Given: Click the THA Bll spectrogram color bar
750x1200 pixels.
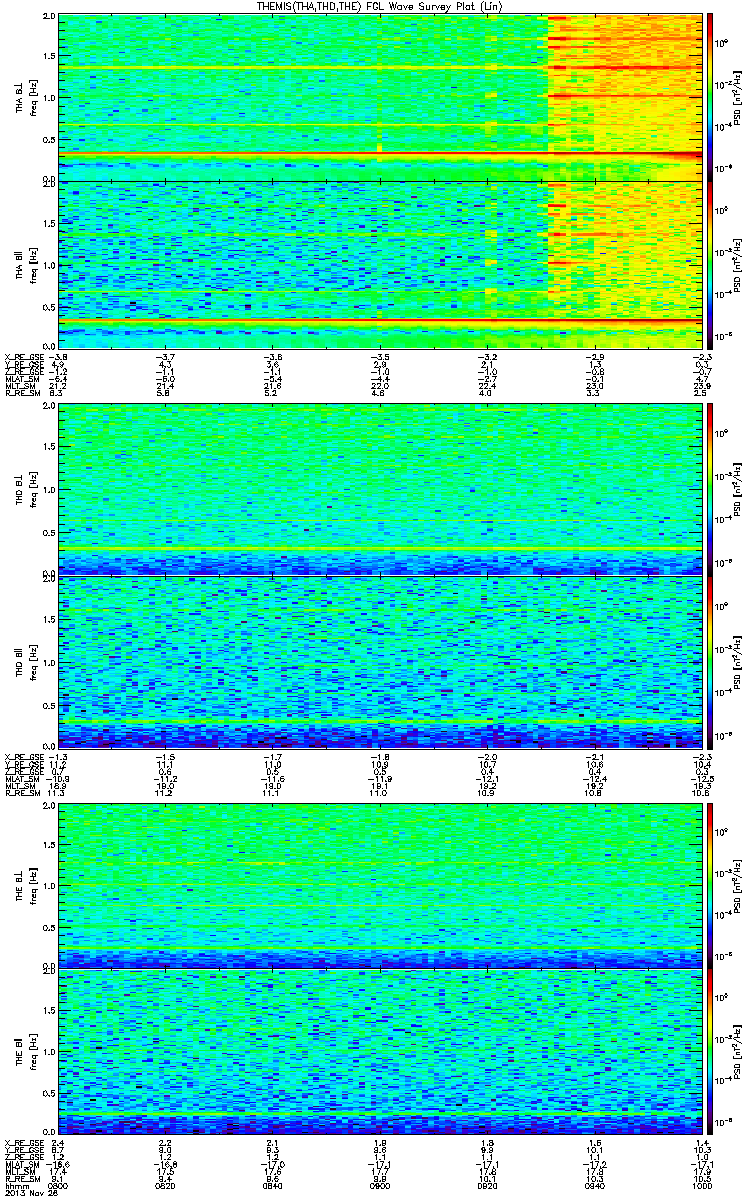Looking at the screenshot, I should pos(711,265).
